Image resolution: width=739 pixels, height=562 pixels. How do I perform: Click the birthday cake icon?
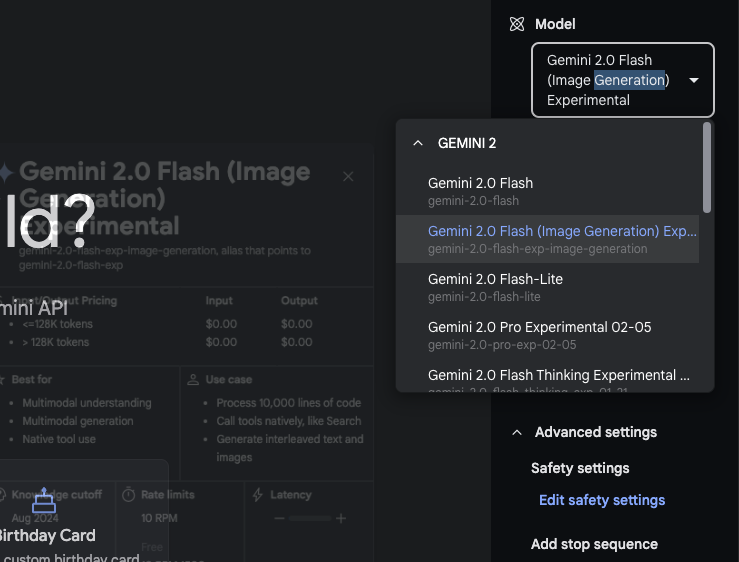point(44,501)
